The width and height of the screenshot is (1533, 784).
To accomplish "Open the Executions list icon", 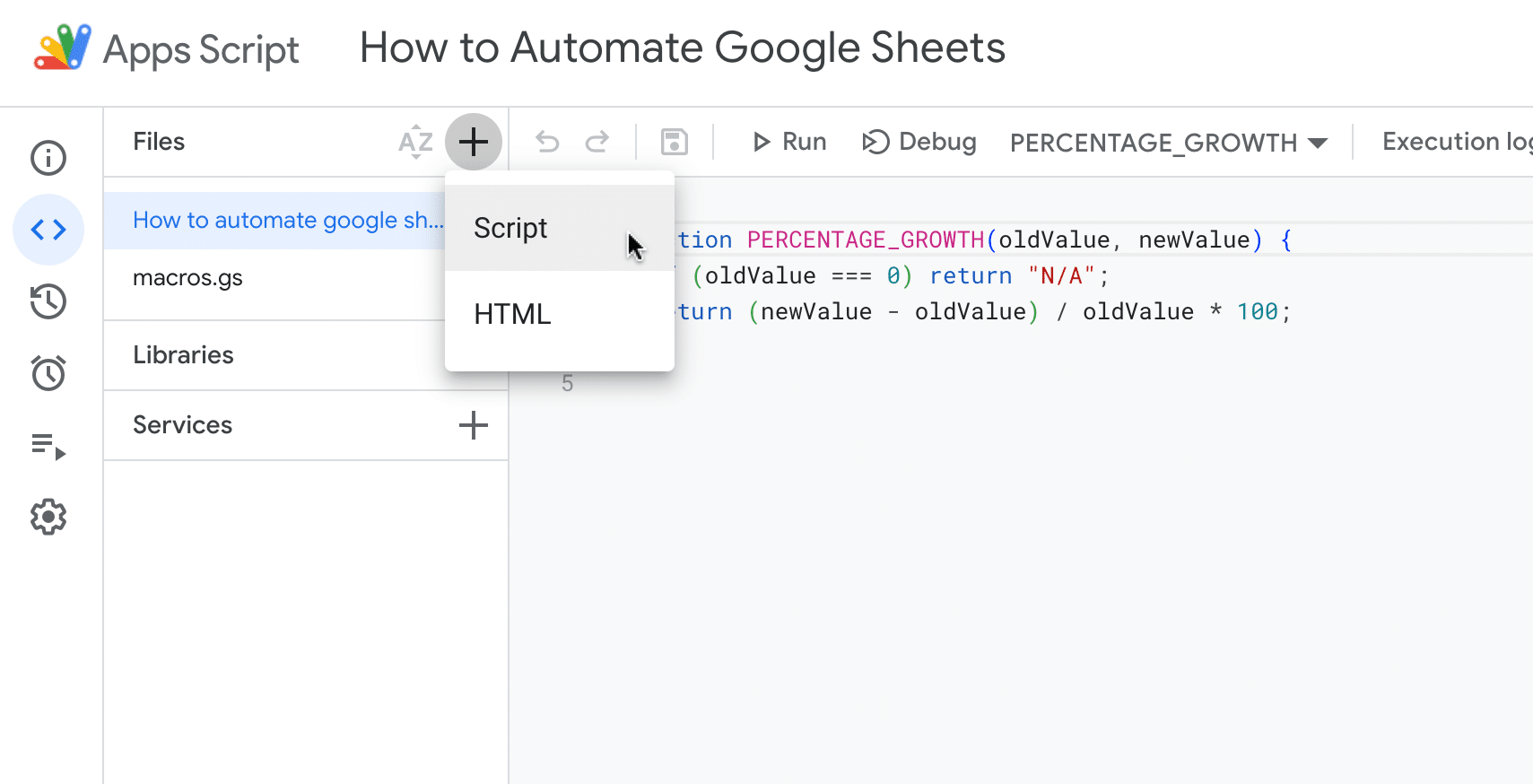I will coord(48,446).
